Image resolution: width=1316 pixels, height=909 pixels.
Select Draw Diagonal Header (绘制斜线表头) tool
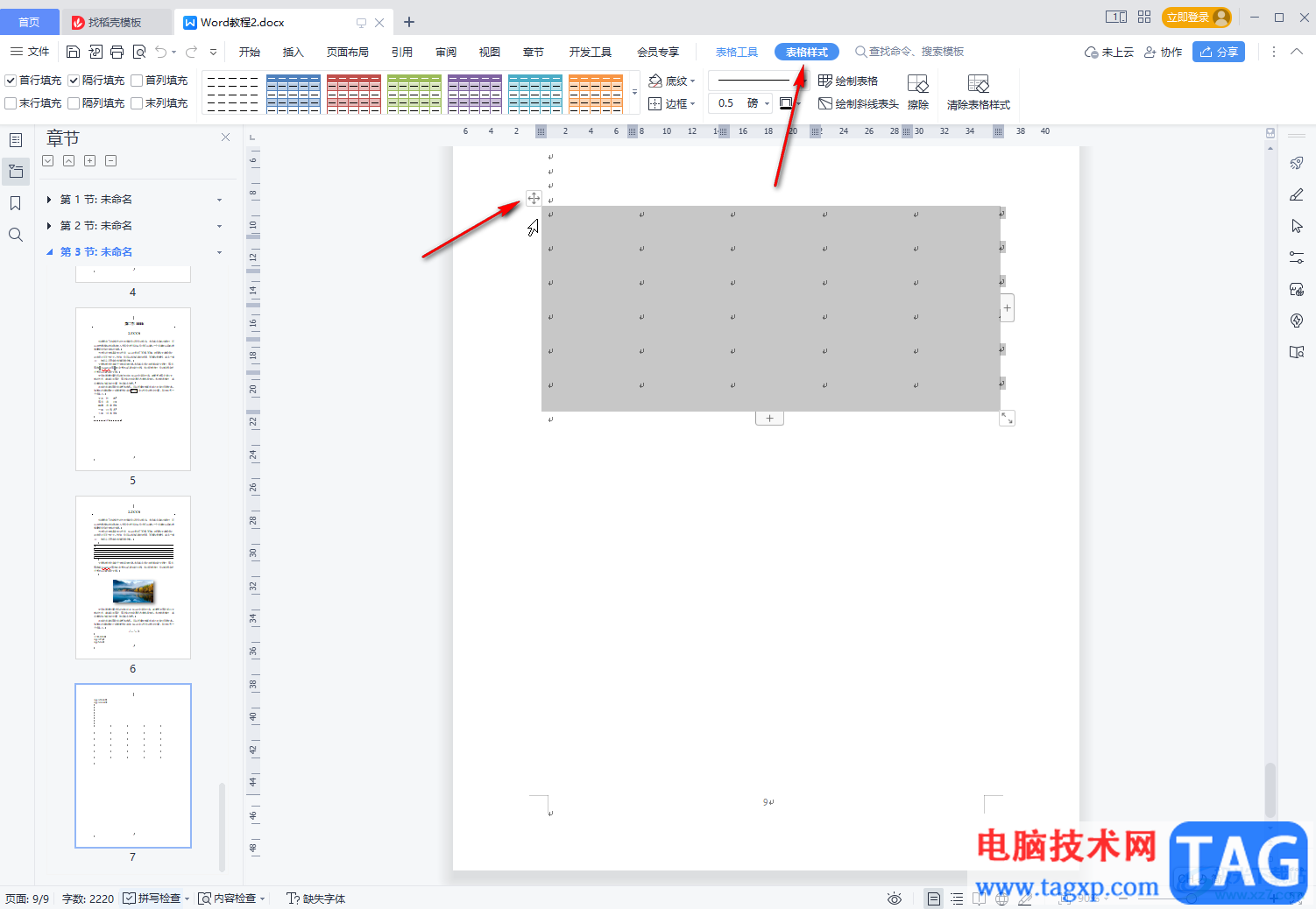click(x=859, y=103)
